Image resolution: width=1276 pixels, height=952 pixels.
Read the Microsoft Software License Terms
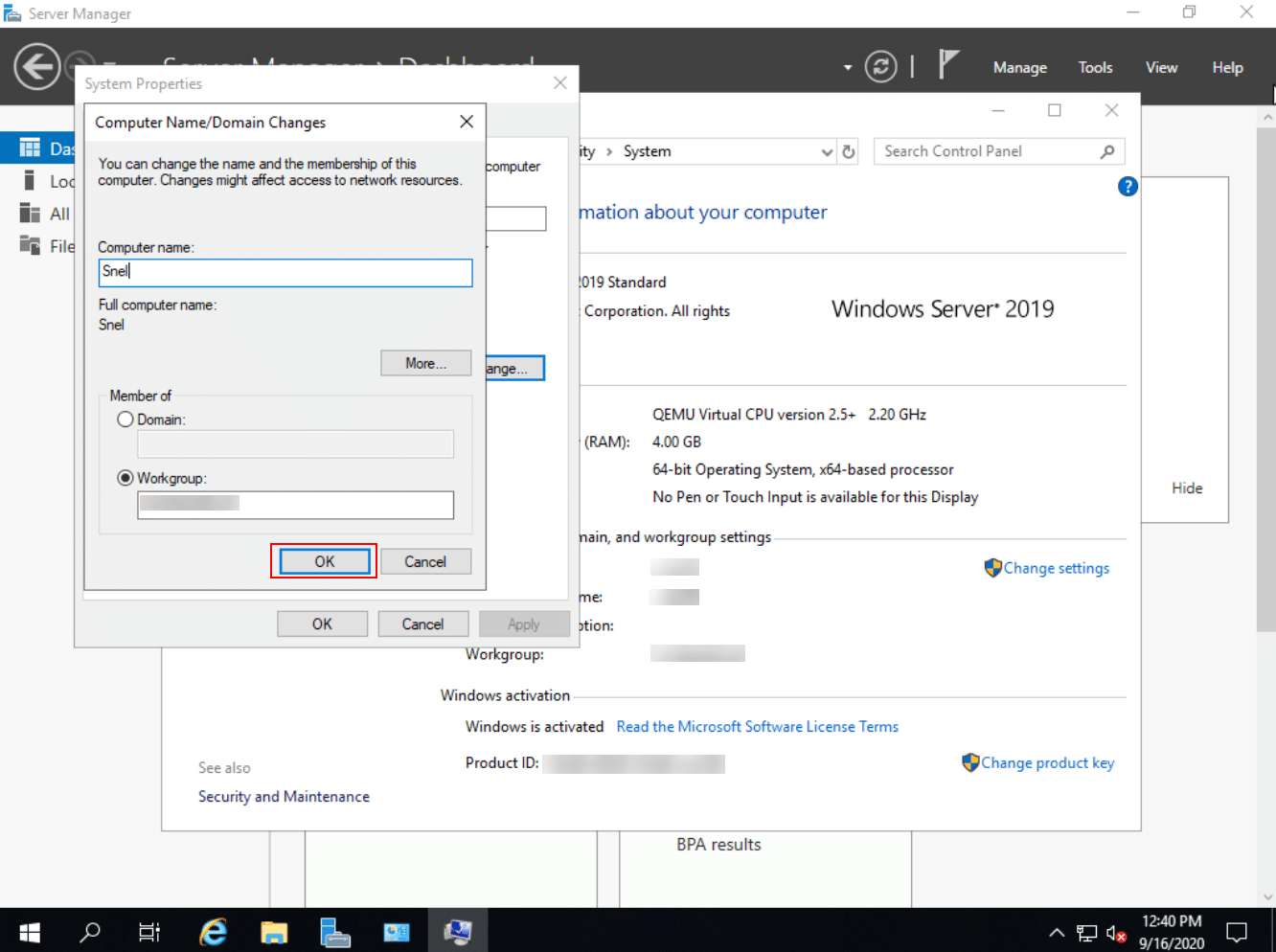[x=757, y=727]
